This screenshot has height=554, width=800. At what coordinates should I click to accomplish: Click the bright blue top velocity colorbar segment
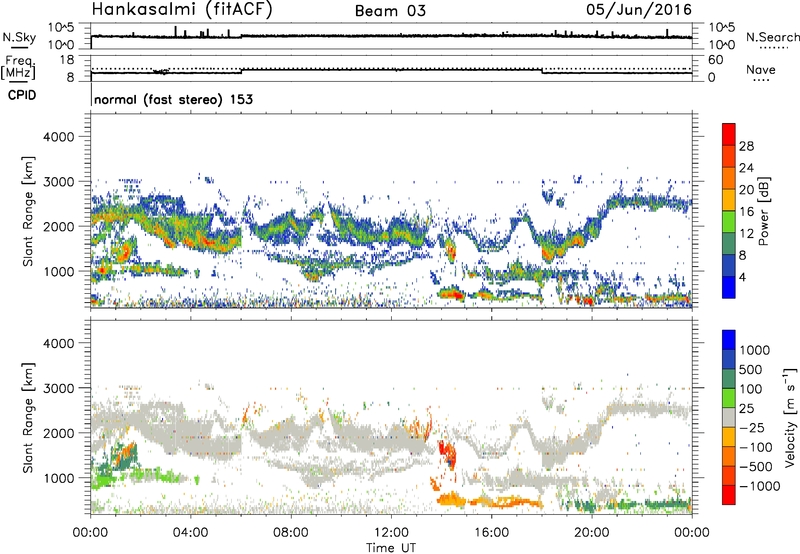729,340
